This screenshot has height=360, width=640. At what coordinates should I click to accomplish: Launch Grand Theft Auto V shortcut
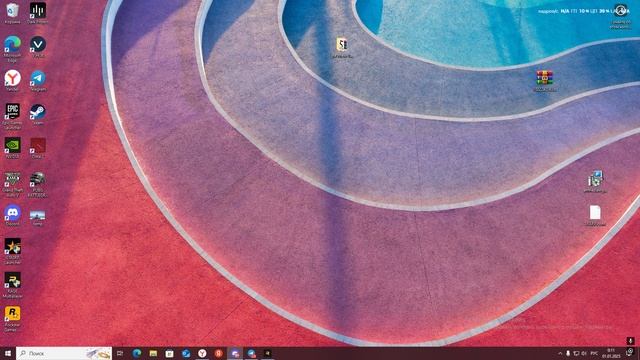click(12, 184)
